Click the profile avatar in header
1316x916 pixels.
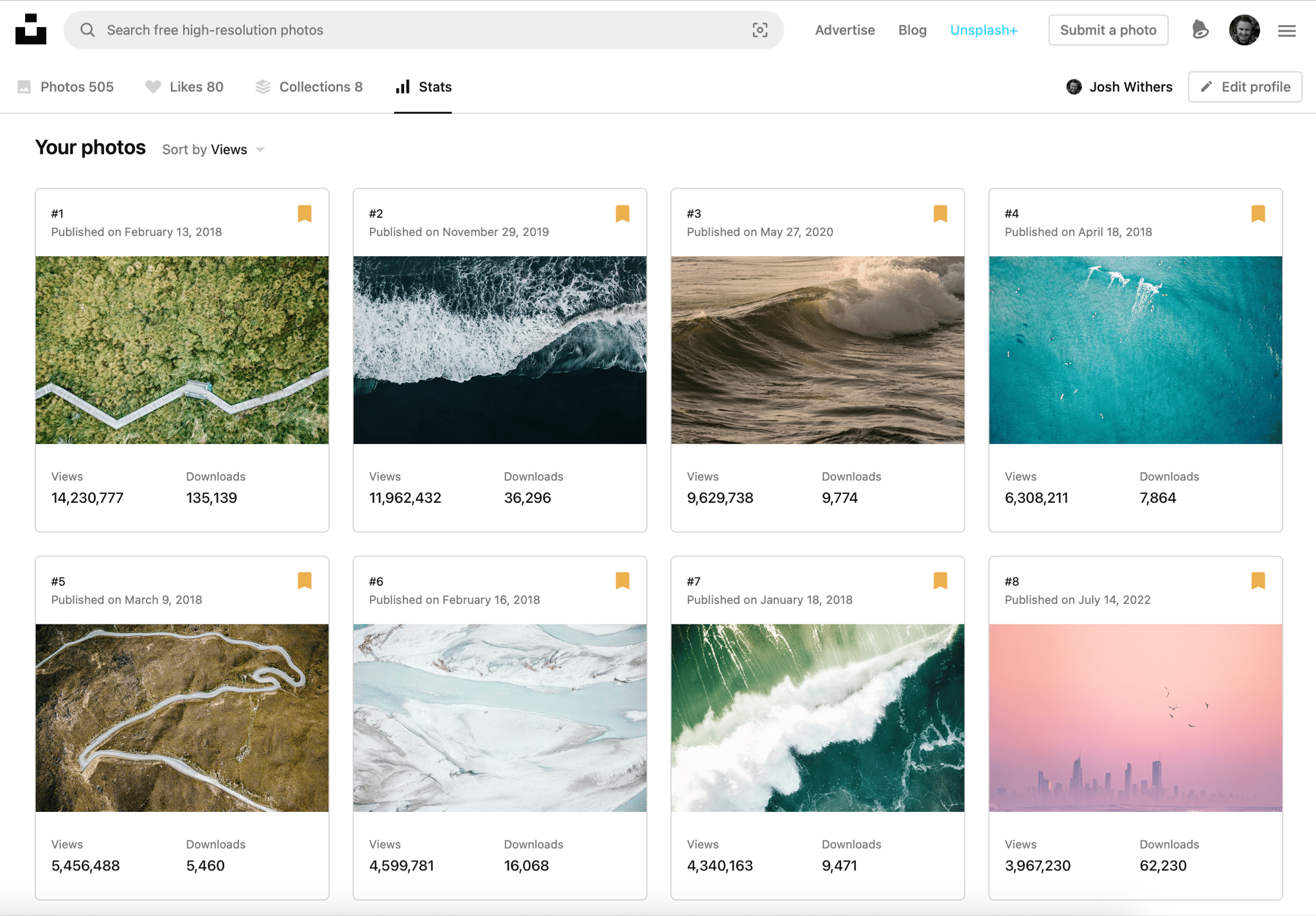click(1244, 30)
